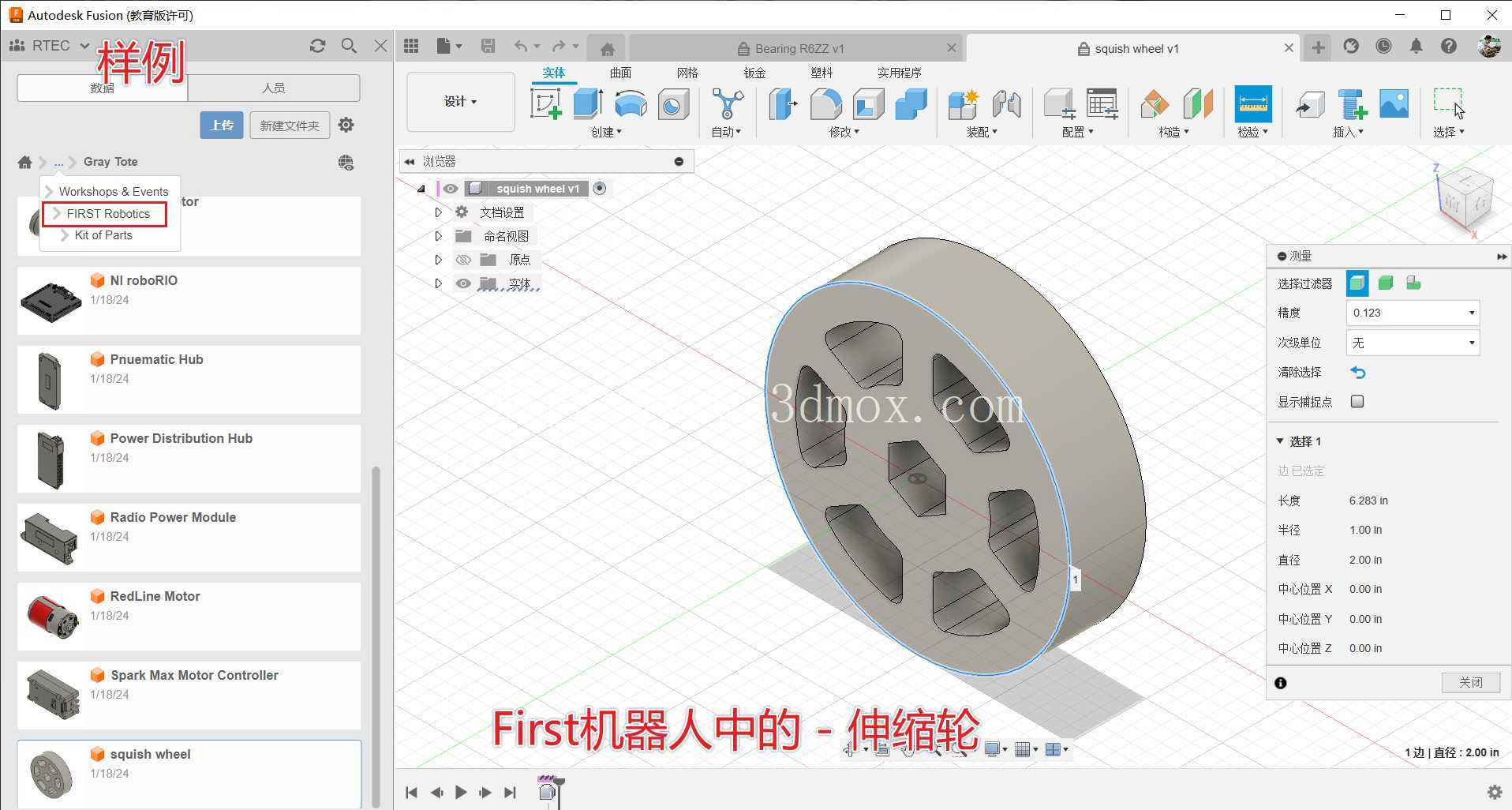This screenshot has width=1512, height=810.
Task: Switch to the 人员 tab
Action: coord(274,88)
